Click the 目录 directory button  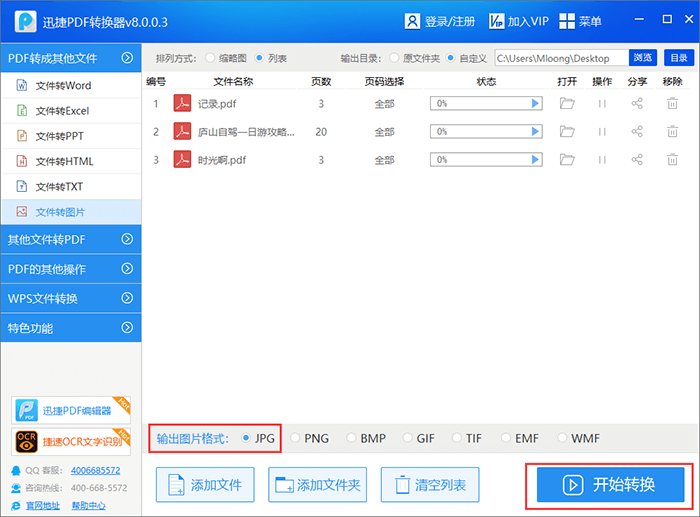click(679, 58)
